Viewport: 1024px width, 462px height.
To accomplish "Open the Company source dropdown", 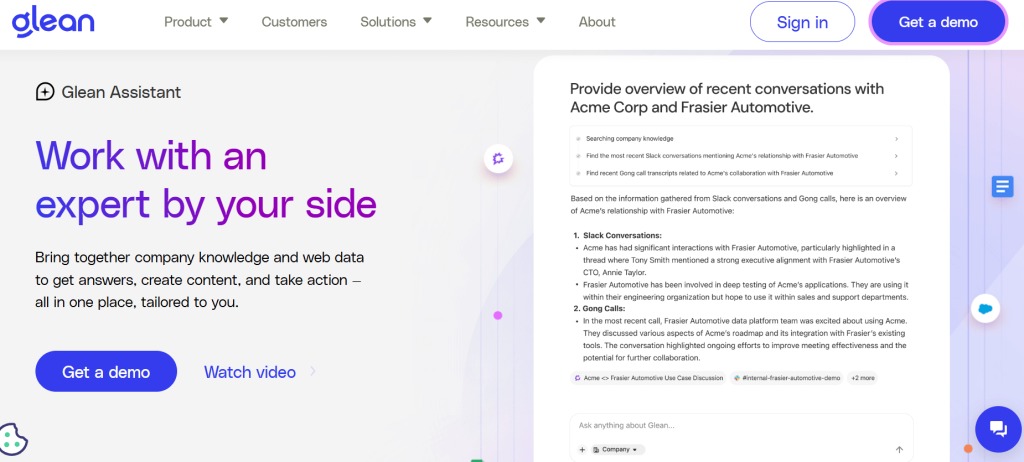I will (618, 450).
